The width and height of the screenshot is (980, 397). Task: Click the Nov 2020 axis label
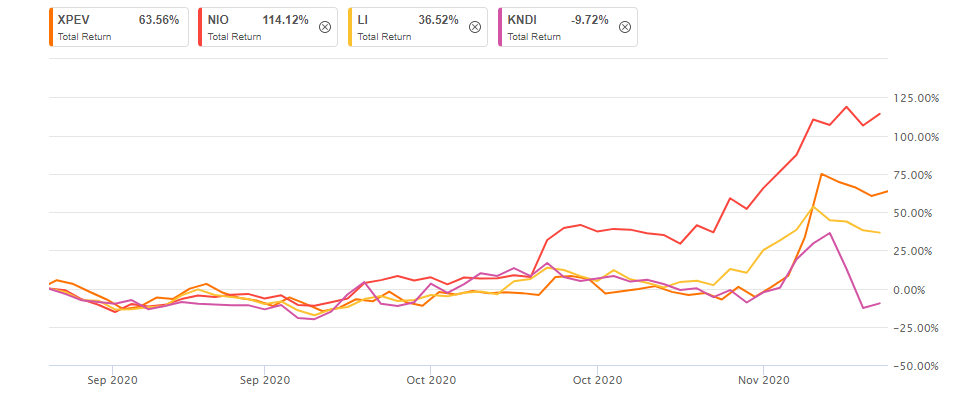pyautogui.click(x=763, y=379)
